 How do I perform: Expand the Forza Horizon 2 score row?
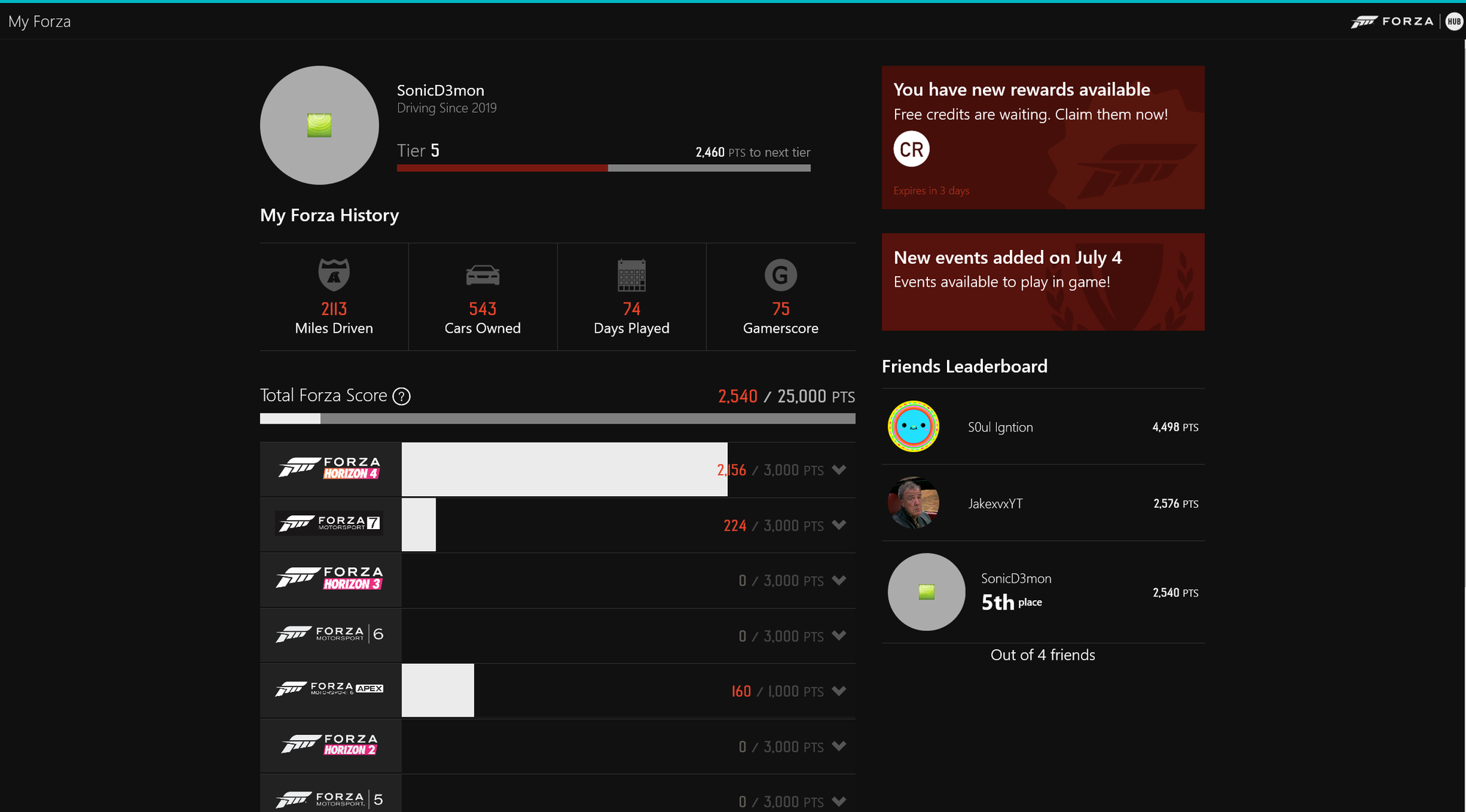(839, 746)
